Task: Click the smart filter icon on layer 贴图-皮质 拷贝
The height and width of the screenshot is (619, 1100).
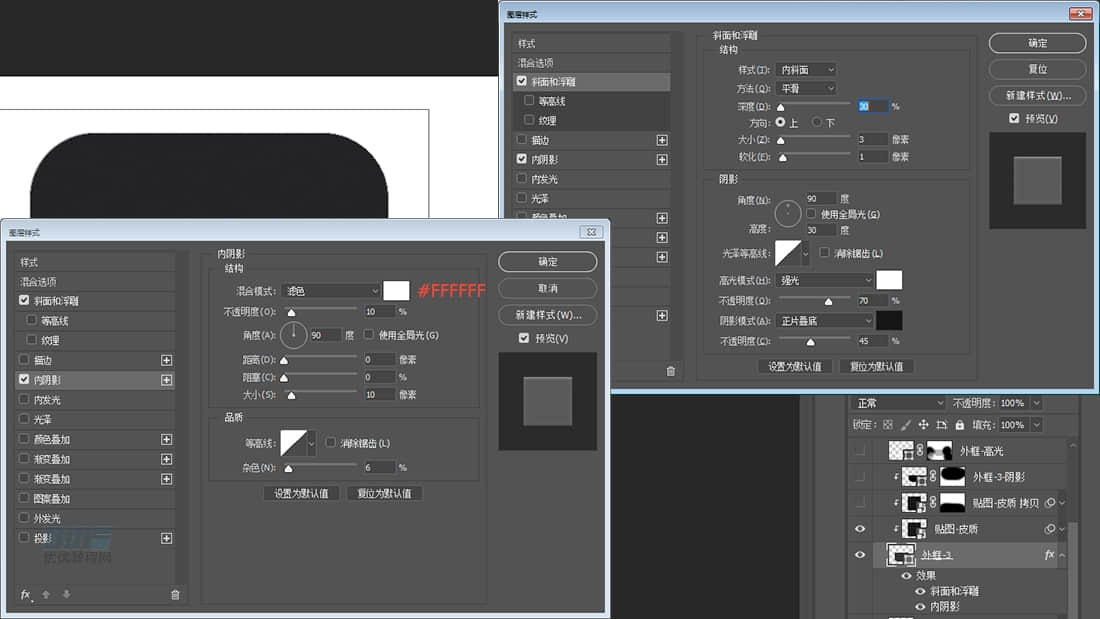Action: (1049, 502)
